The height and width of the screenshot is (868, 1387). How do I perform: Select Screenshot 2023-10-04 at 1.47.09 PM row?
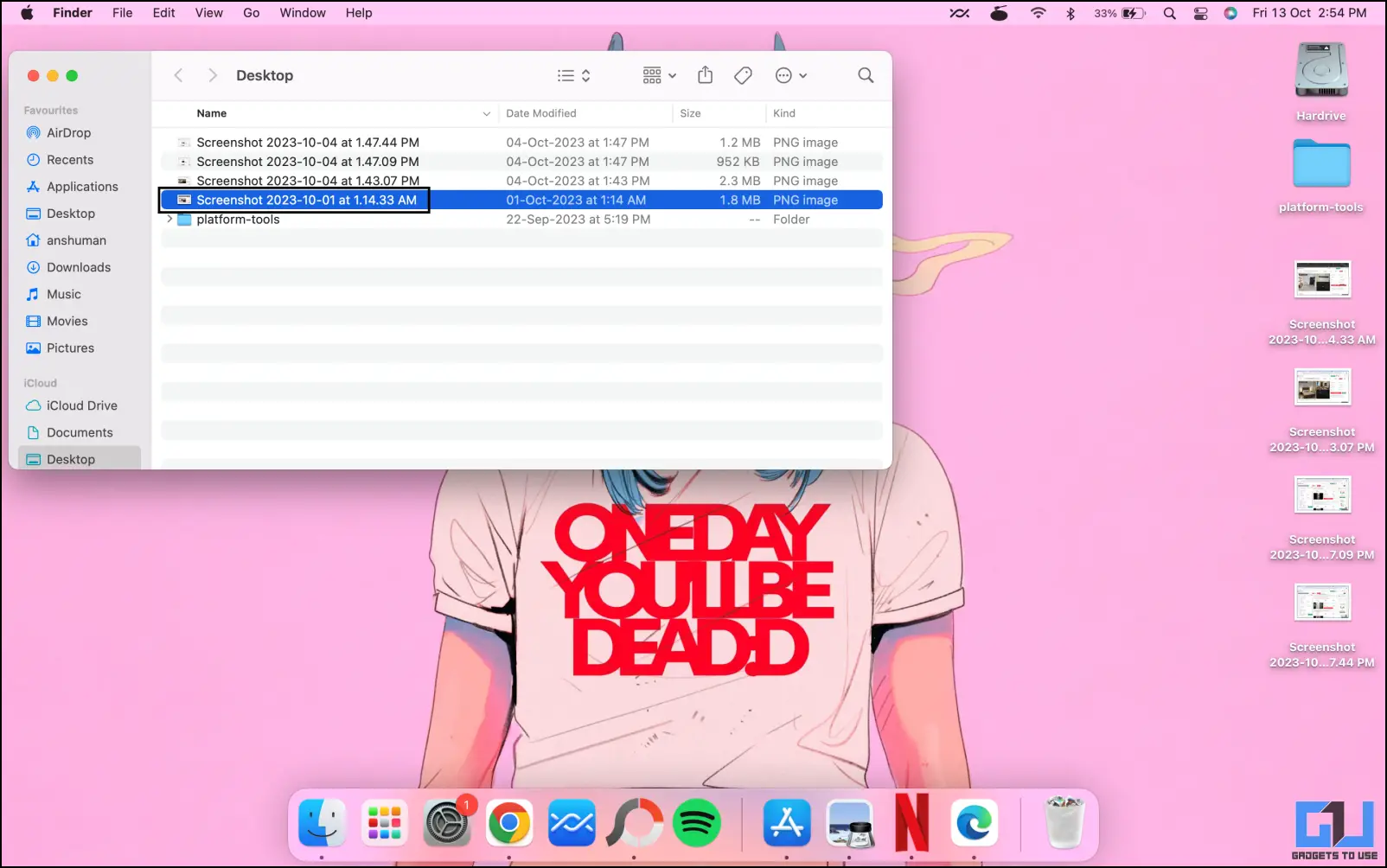point(521,162)
